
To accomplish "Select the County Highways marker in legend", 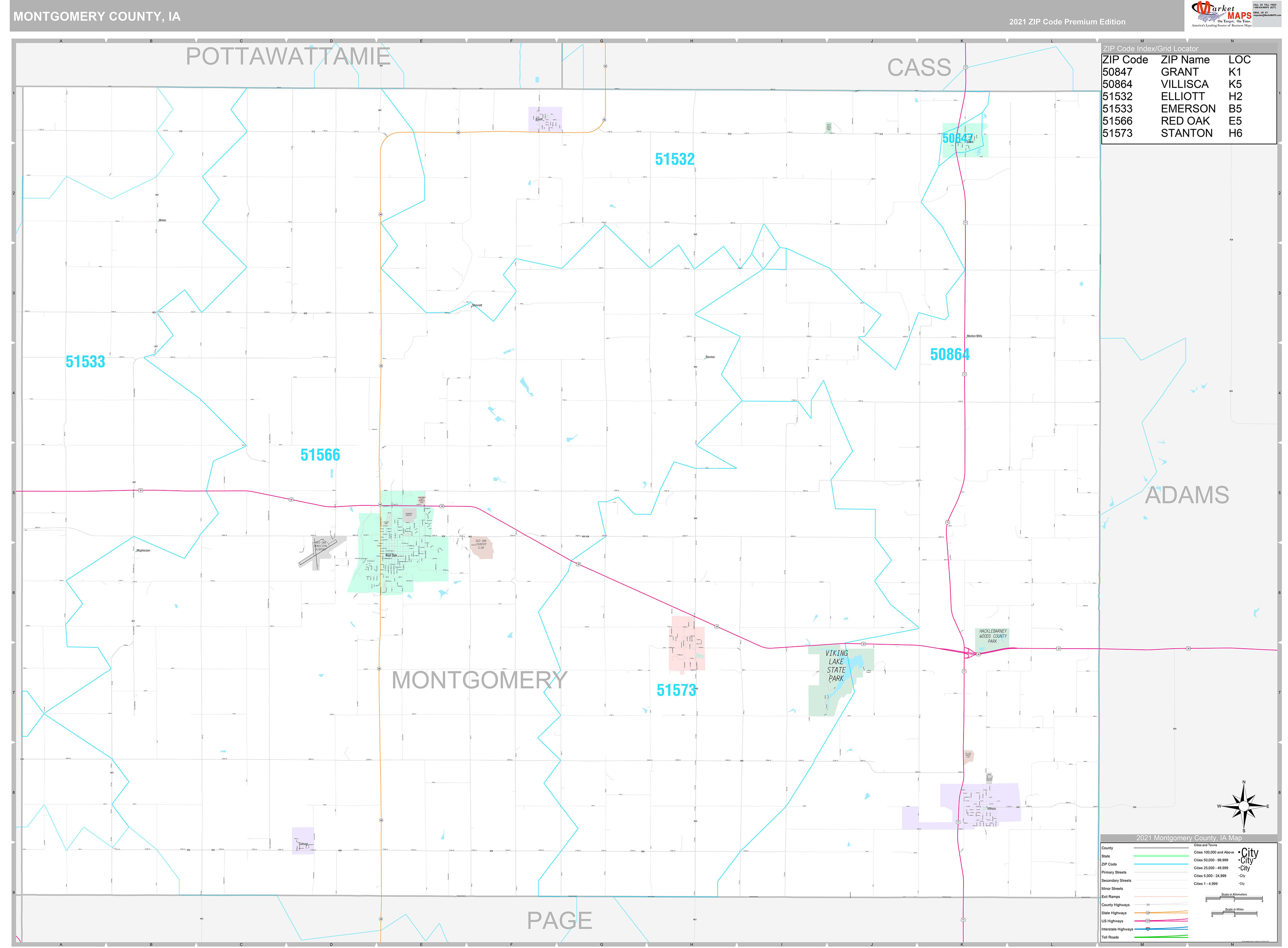I will [1148, 905].
